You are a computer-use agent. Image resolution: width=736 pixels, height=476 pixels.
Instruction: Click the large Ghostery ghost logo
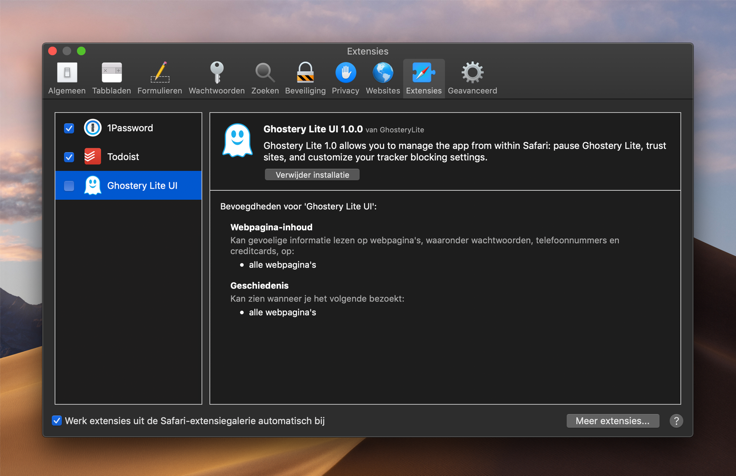238,140
